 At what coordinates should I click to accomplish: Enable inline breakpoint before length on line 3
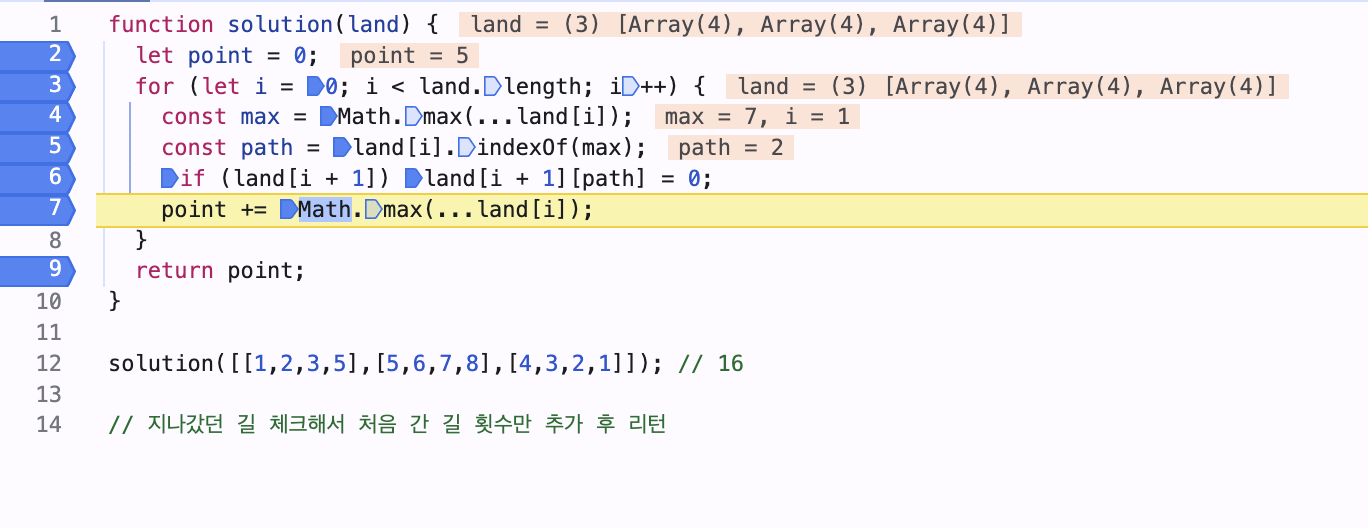coord(491,86)
